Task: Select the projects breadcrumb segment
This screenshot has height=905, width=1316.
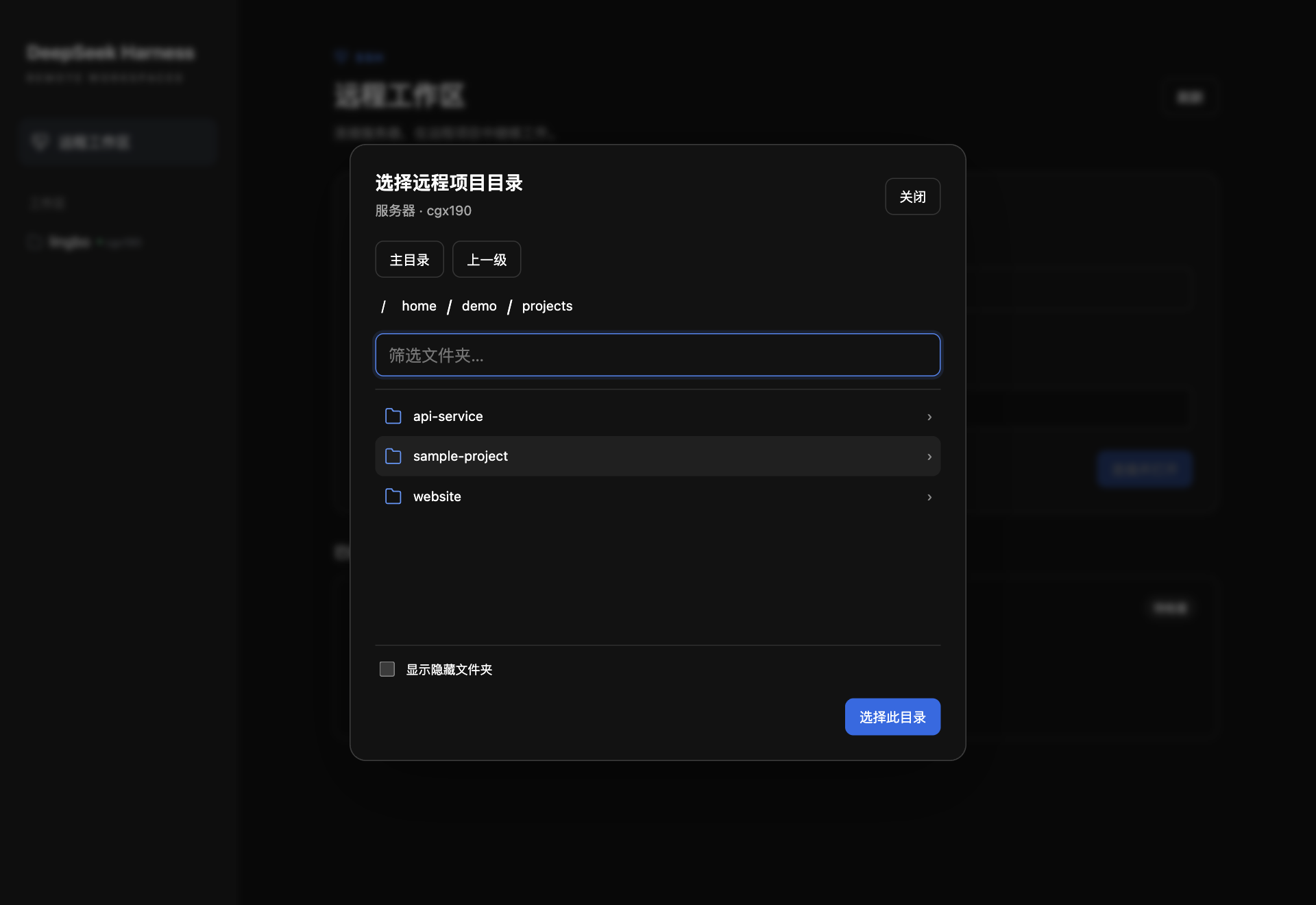Action: pyautogui.click(x=547, y=306)
